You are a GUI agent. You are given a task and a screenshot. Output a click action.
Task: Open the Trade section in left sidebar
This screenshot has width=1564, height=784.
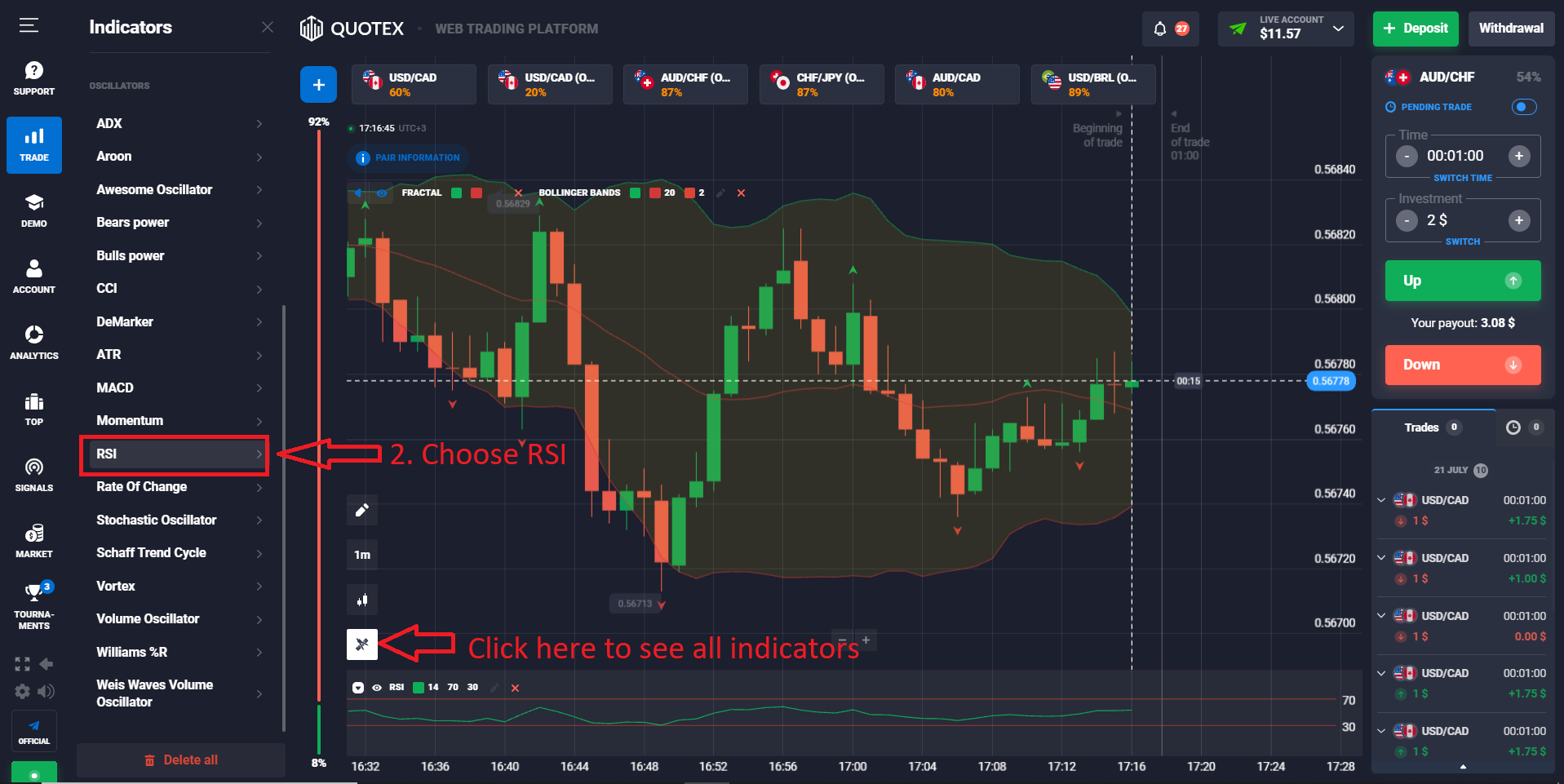coord(33,145)
